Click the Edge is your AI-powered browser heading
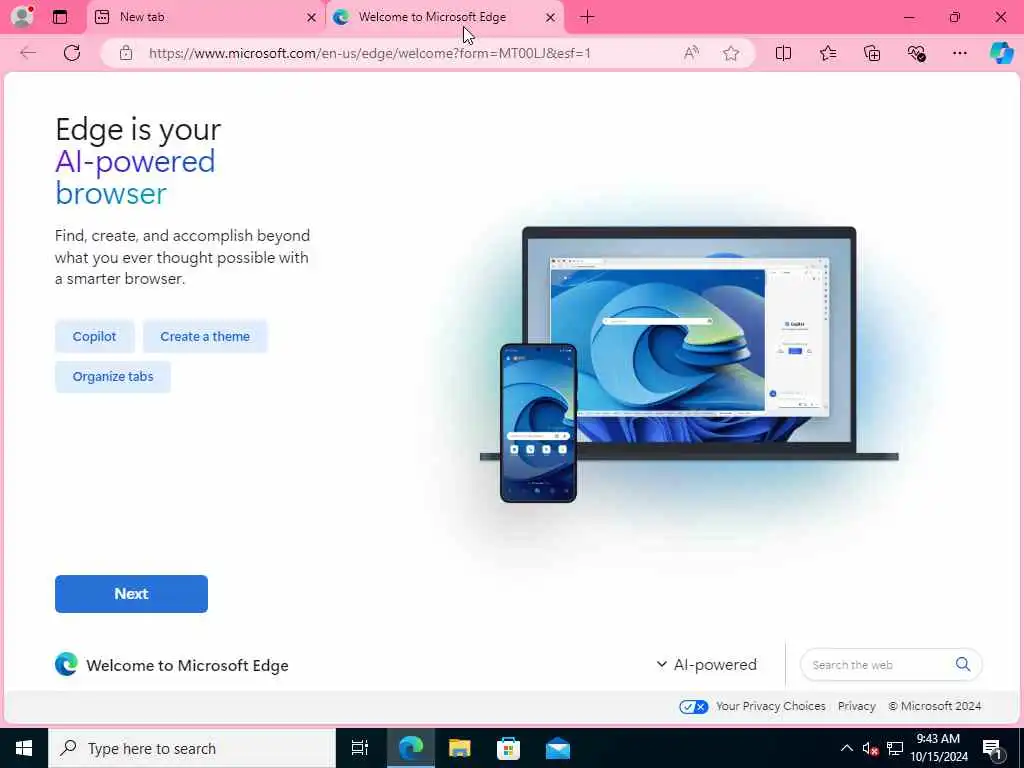Image resolution: width=1024 pixels, height=768 pixels. pyautogui.click(x=138, y=161)
